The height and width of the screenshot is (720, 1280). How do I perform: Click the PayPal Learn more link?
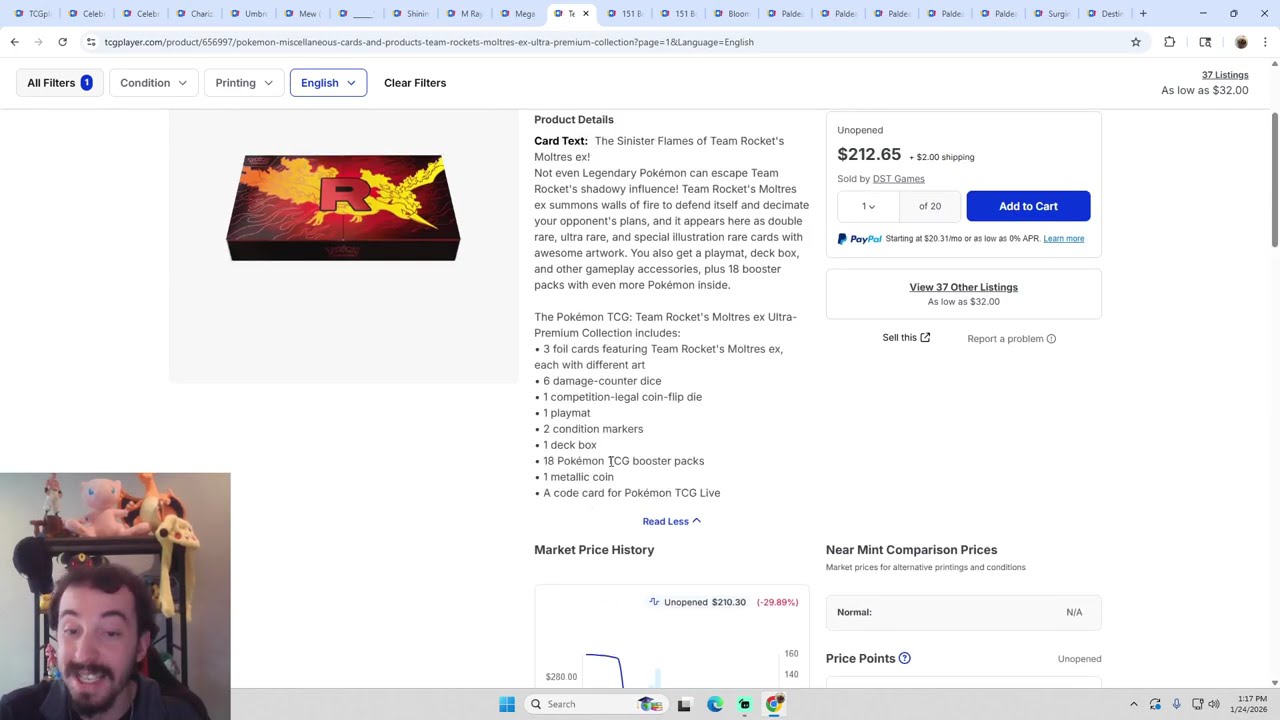[x=1063, y=239]
